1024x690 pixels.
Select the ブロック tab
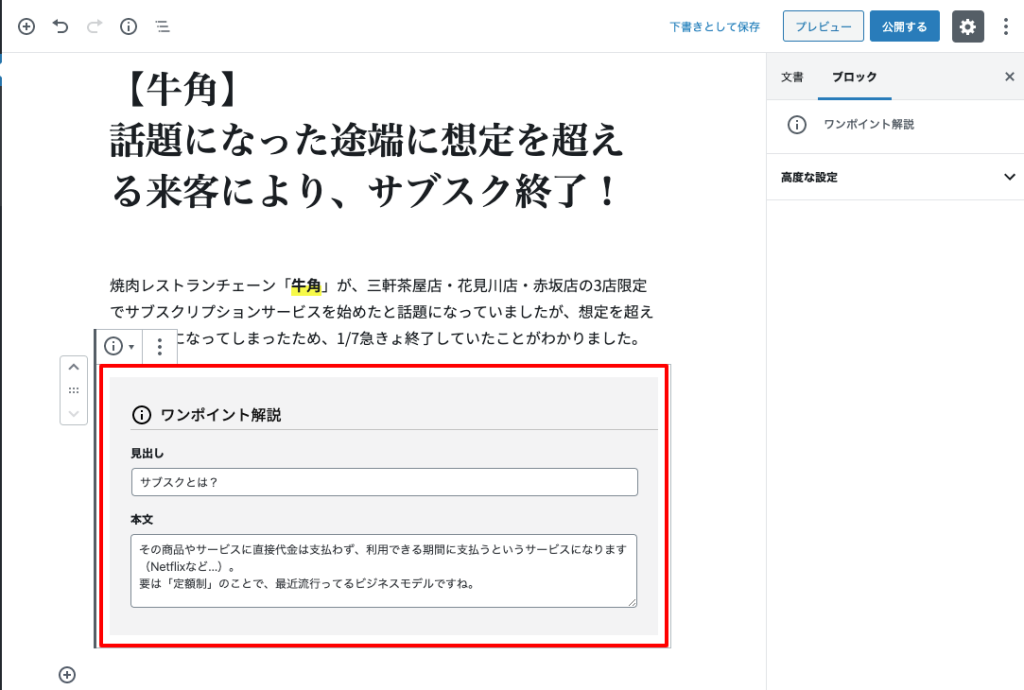point(854,77)
